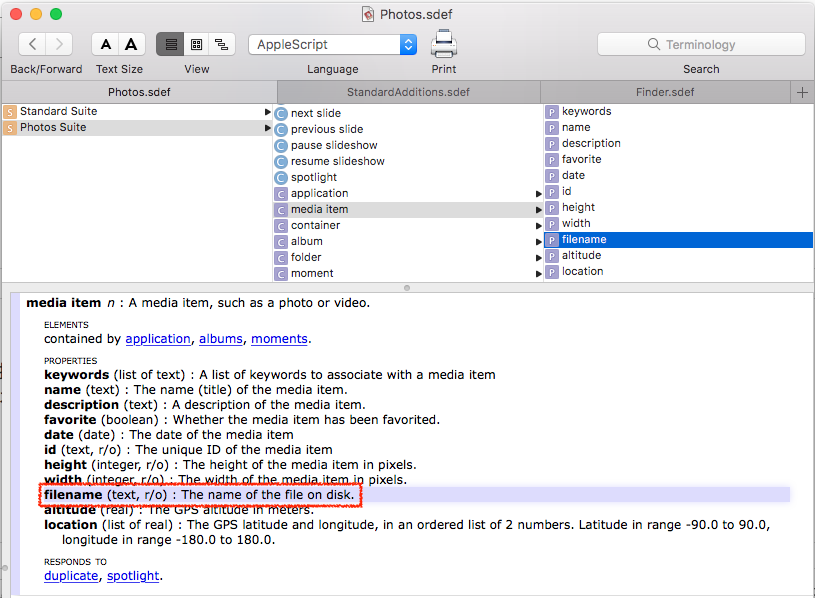The height and width of the screenshot is (598, 815).
Task: Switch to list column view mode
Action: click(170, 44)
